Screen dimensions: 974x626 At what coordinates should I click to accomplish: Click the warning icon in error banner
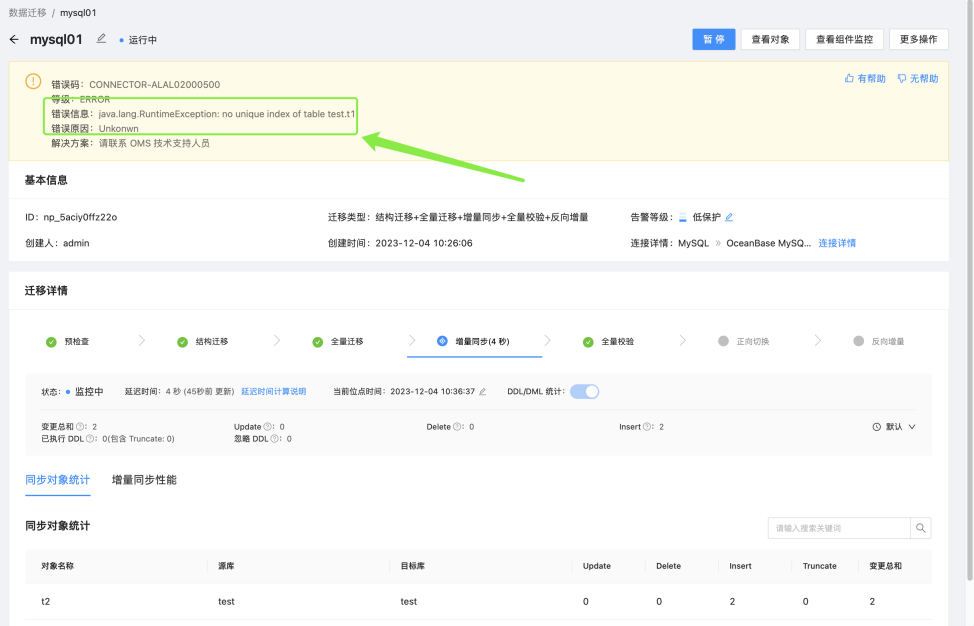click(33, 81)
